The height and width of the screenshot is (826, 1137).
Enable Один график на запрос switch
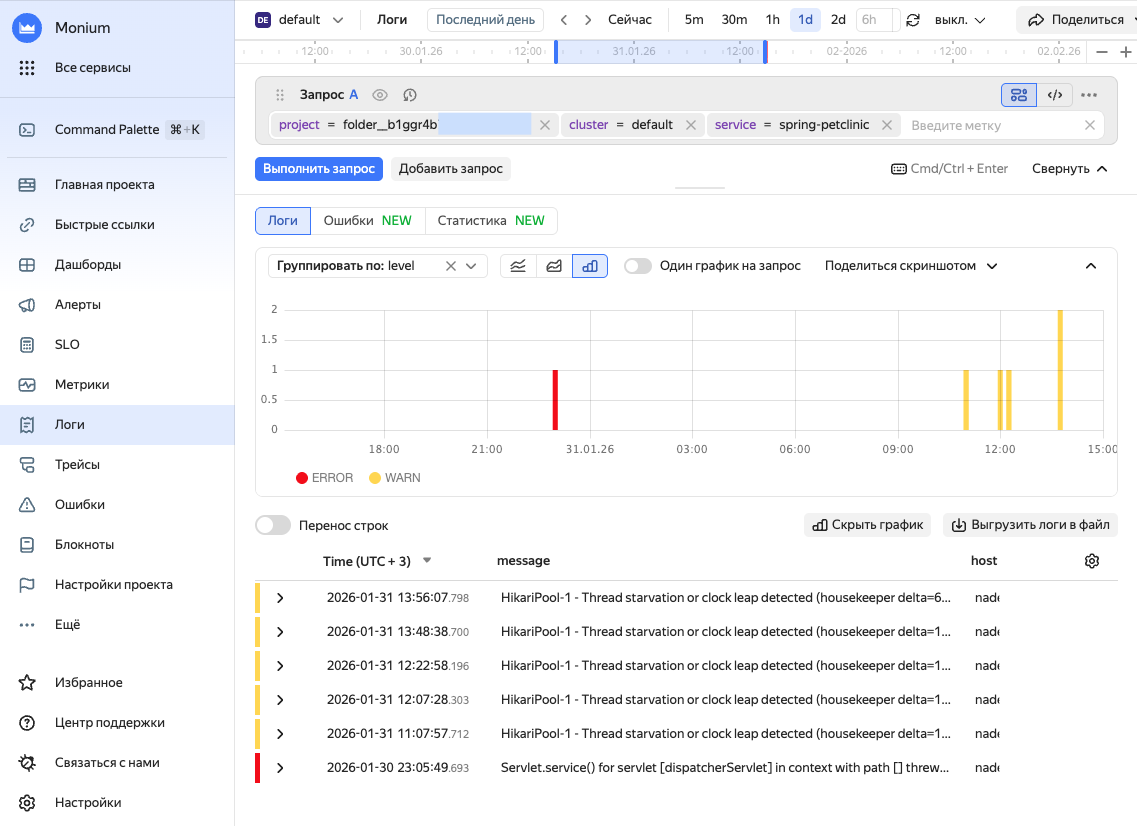click(x=638, y=266)
